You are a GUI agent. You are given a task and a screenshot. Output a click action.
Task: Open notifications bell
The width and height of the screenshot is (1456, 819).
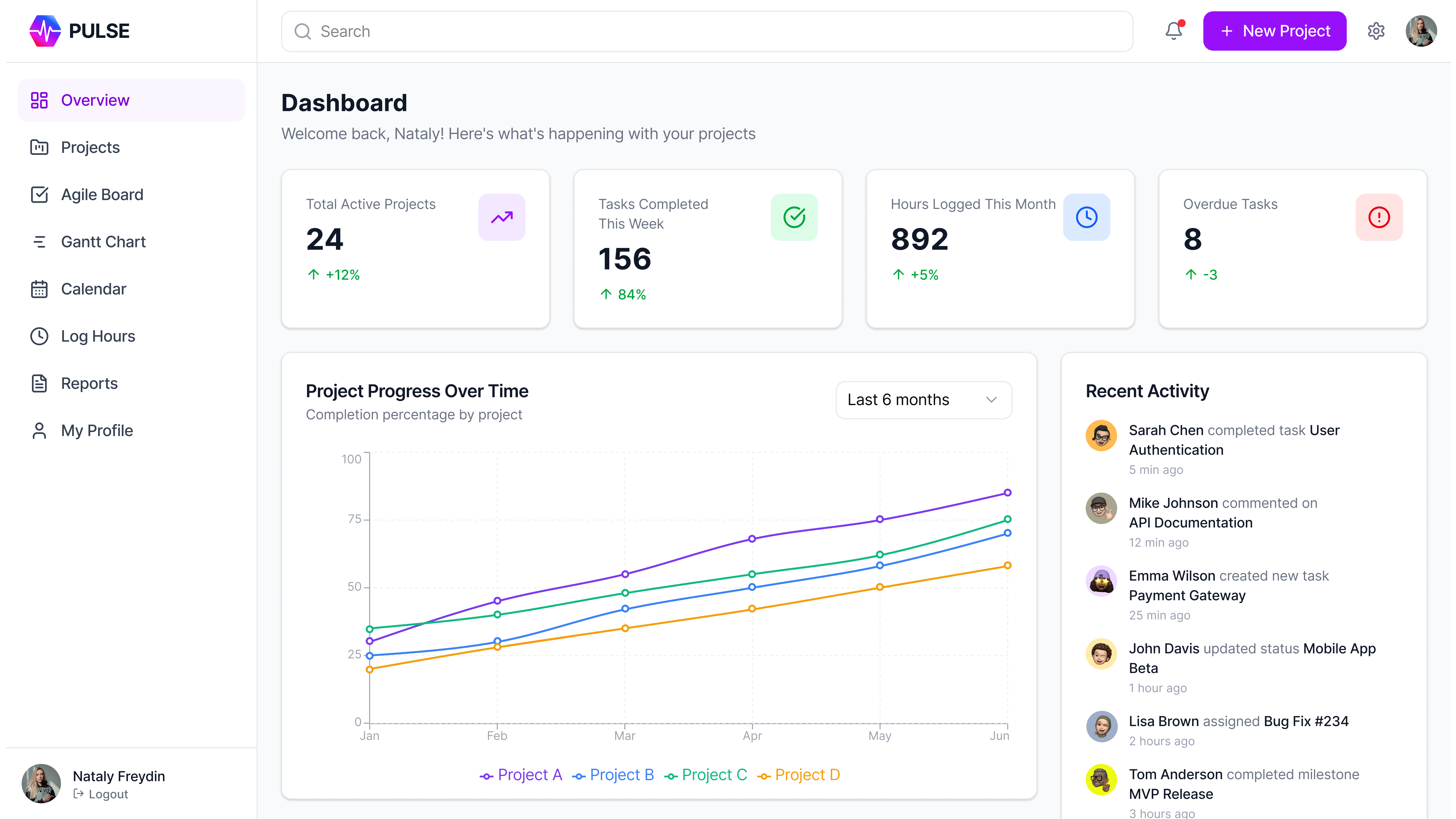point(1174,30)
